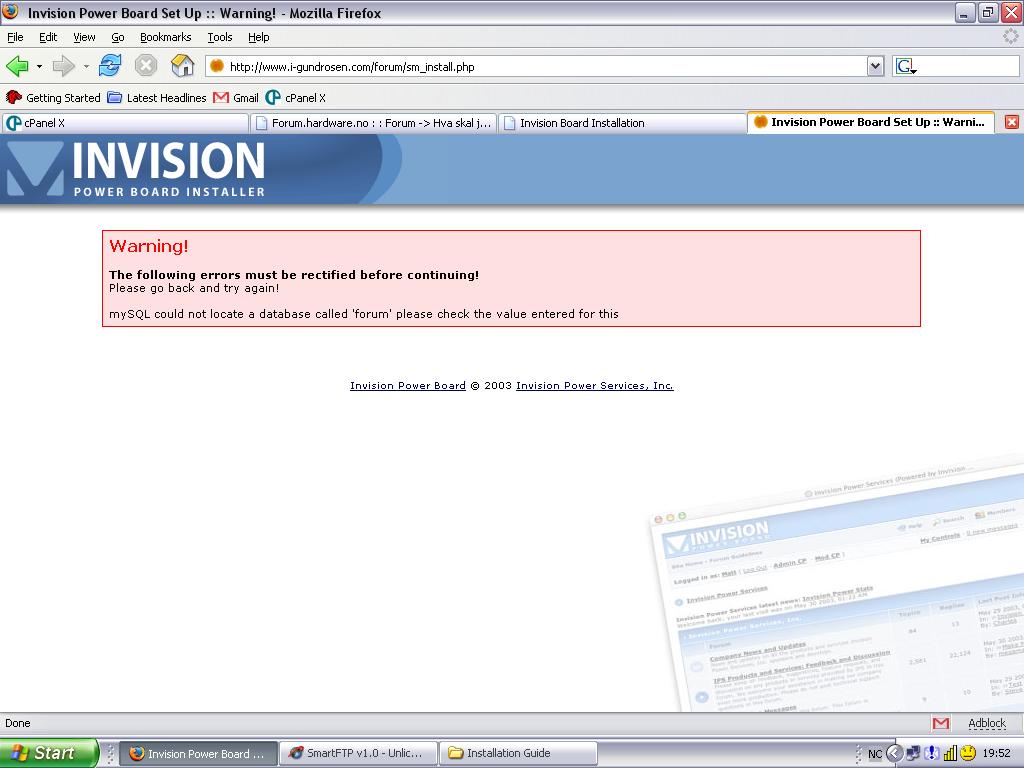Screen dimensions: 1024x768
Task: Click the Please go back and try again text
Action: point(194,288)
